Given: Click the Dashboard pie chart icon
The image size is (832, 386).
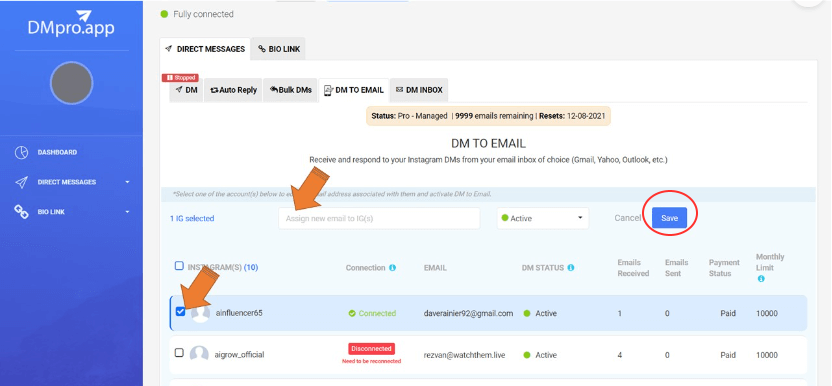Looking at the screenshot, I should point(21,152).
